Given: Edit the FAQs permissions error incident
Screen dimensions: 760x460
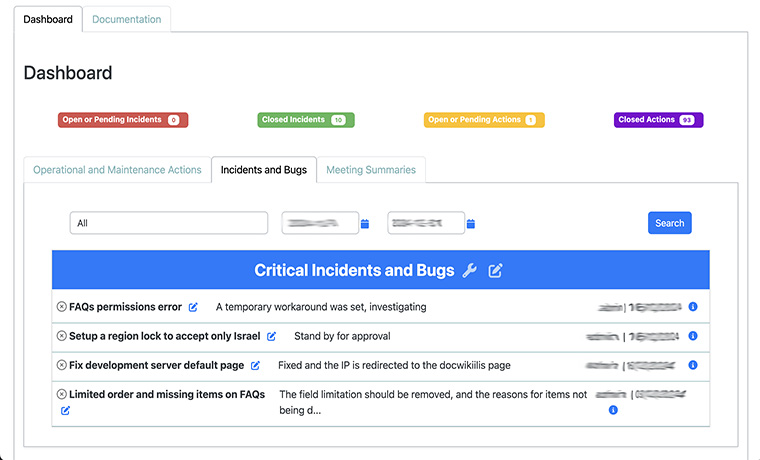Looking at the screenshot, I should [193, 307].
